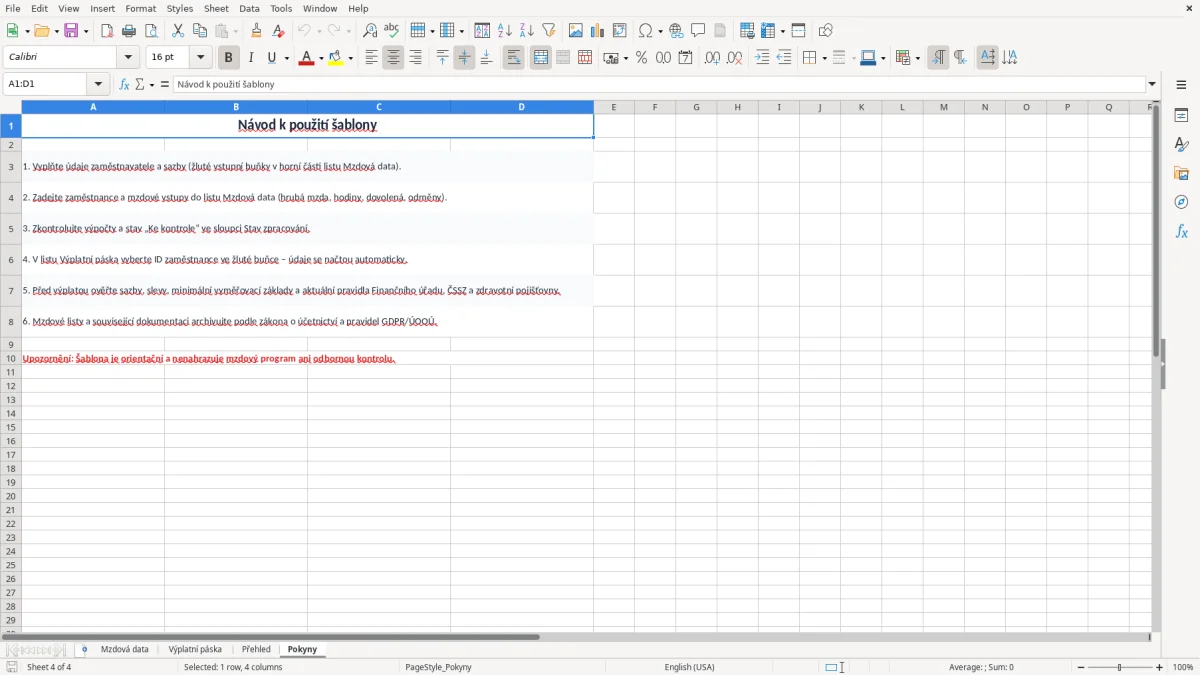Open the Format menu
The image size is (1200, 675).
(x=141, y=8)
